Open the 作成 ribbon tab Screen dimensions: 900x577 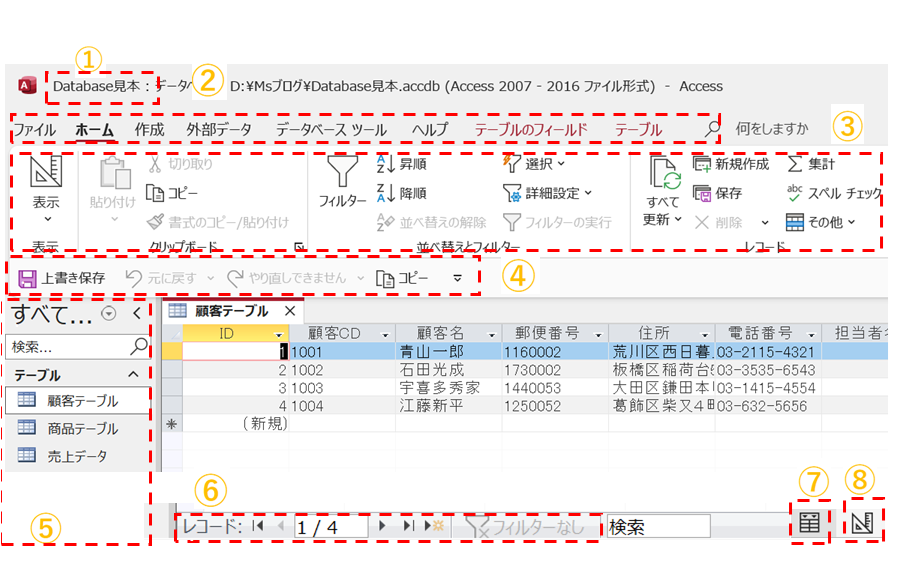pyautogui.click(x=149, y=129)
